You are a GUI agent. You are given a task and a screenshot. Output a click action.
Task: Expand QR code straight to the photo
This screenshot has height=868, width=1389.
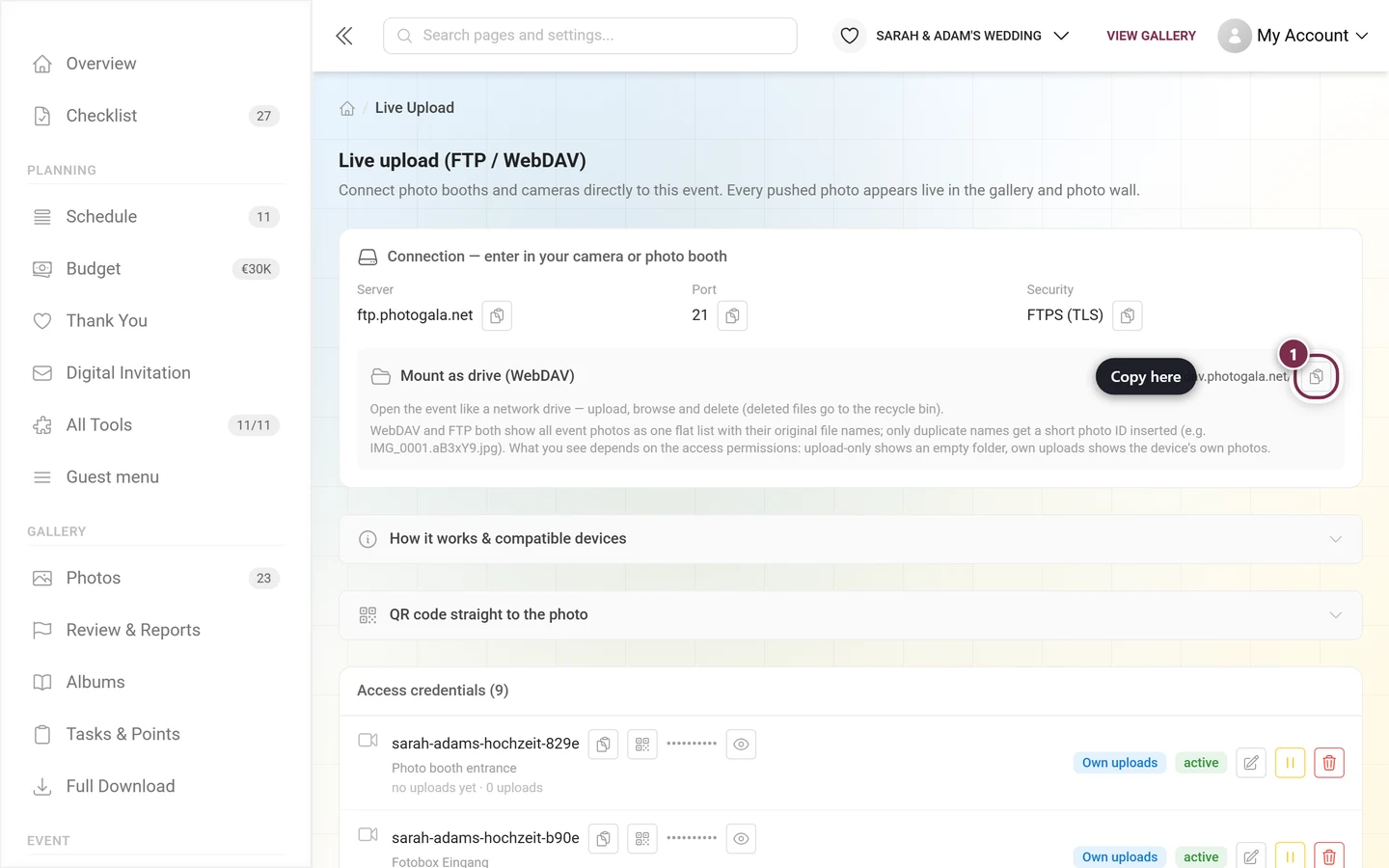point(851,615)
